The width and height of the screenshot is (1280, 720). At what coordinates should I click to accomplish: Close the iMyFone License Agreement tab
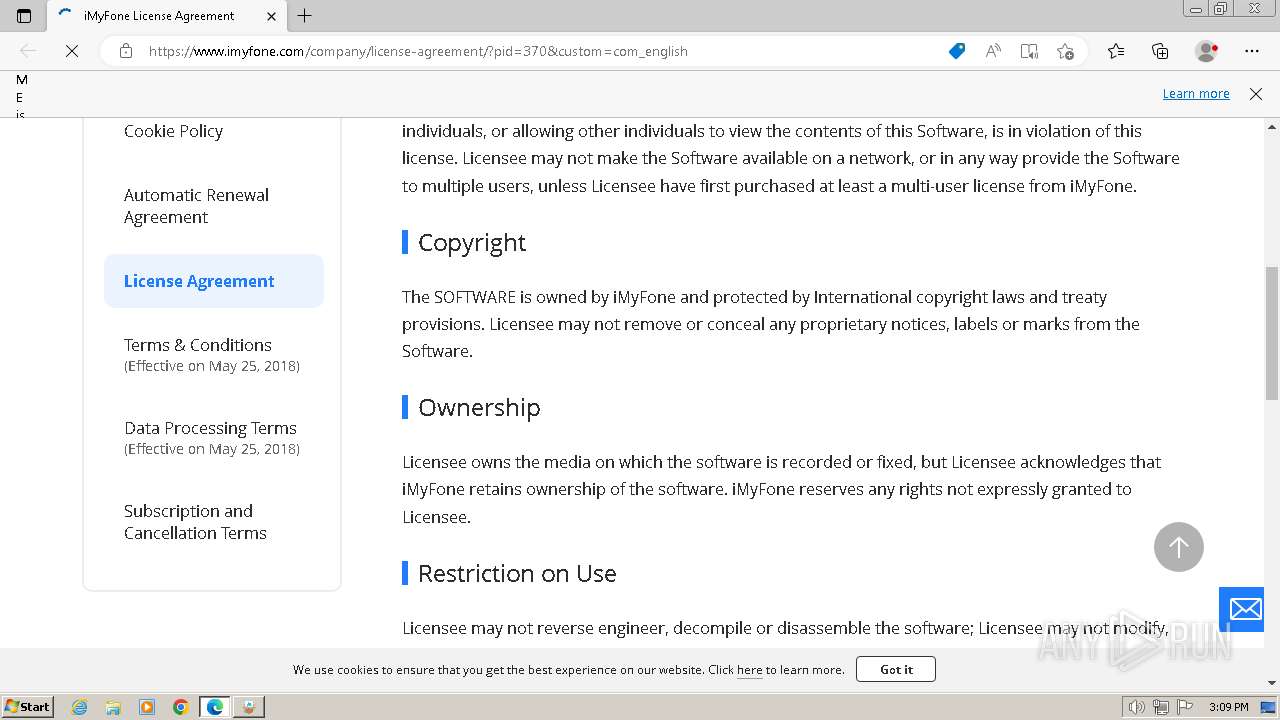[271, 16]
